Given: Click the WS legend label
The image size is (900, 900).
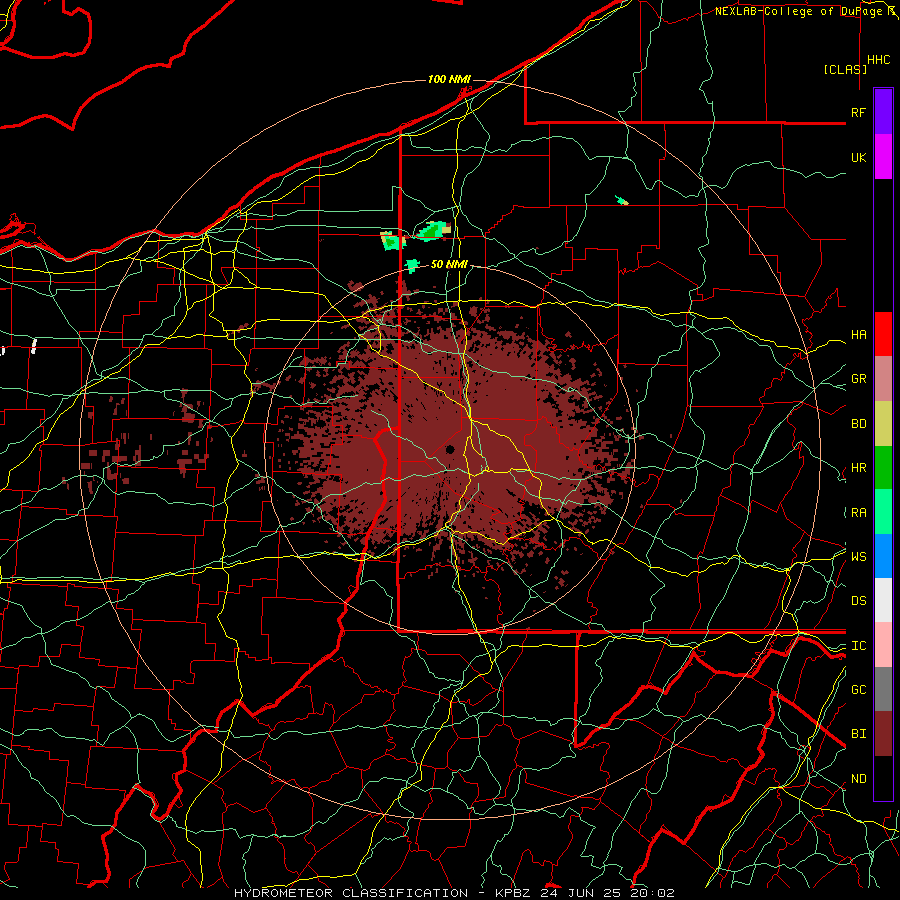Looking at the screenshot, I should (858, 556).
